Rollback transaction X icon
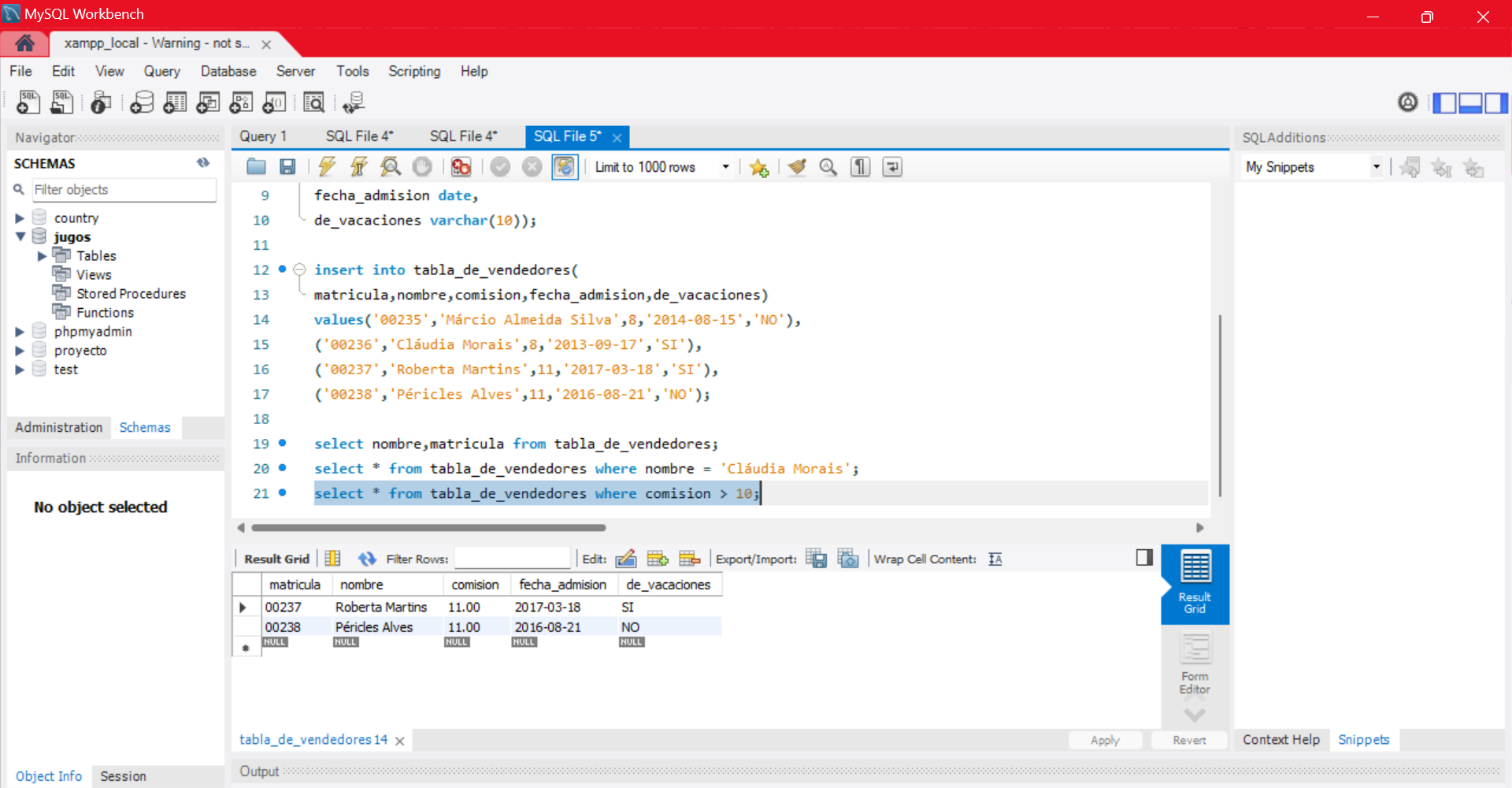The height and width of the screenshot is (788, 1512). click(x=532, y=166)
